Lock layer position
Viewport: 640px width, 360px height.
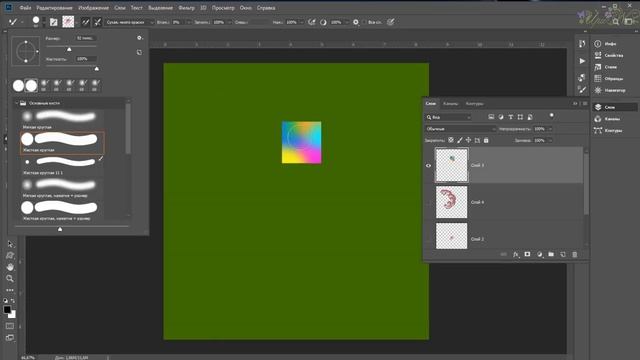coord(468,140)
